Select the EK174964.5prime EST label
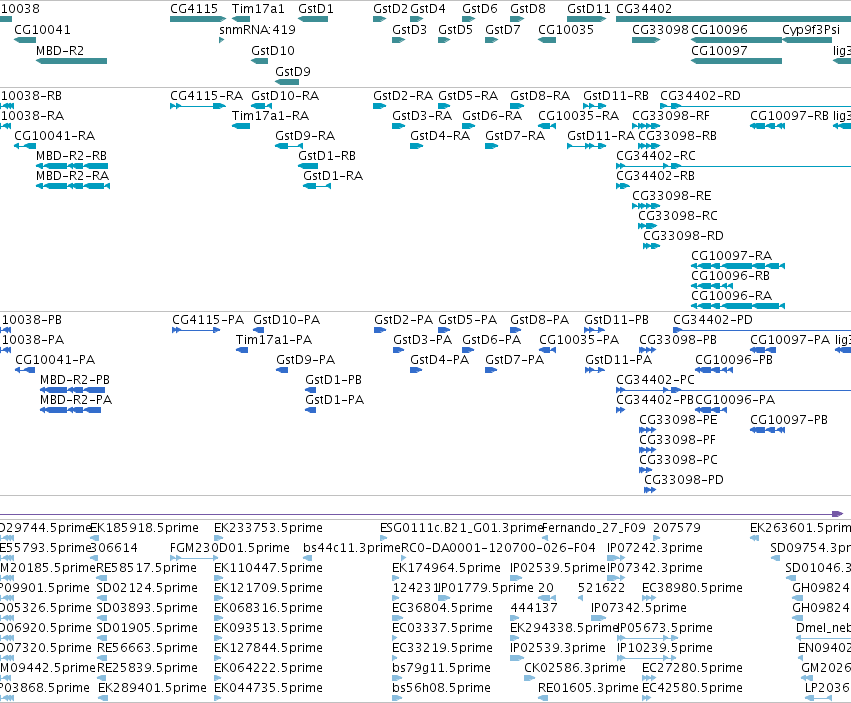This screenshot has height=703, width=851. tap(446, 568)
